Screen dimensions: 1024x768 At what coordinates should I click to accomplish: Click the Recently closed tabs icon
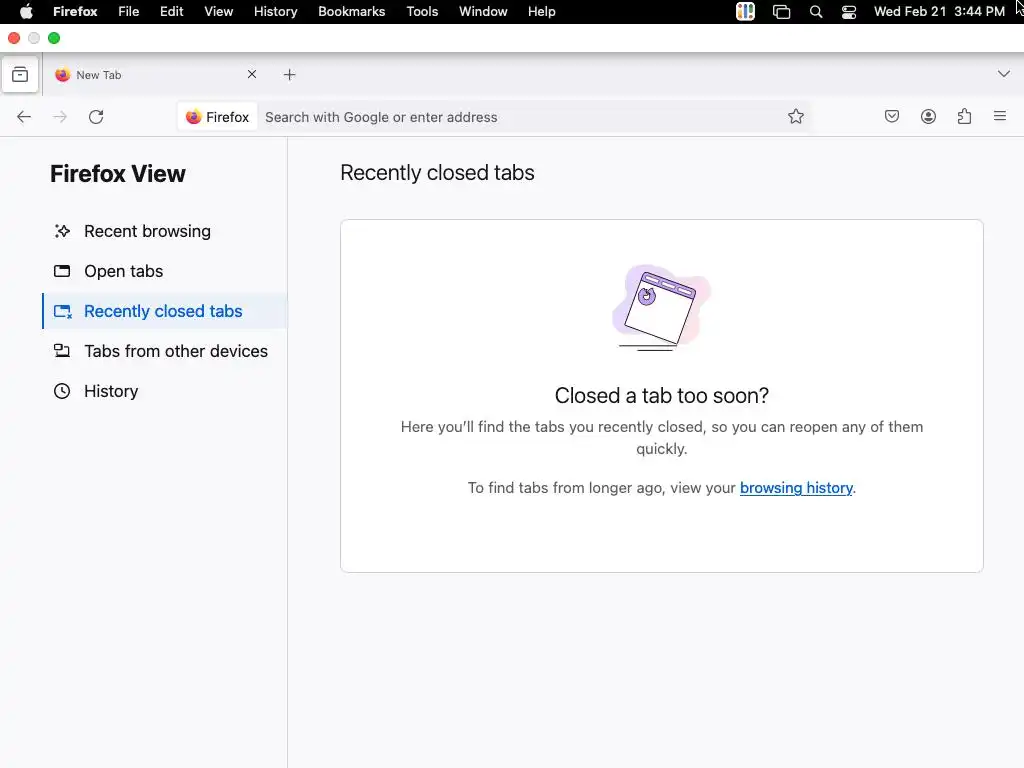[x=63, y=312]
